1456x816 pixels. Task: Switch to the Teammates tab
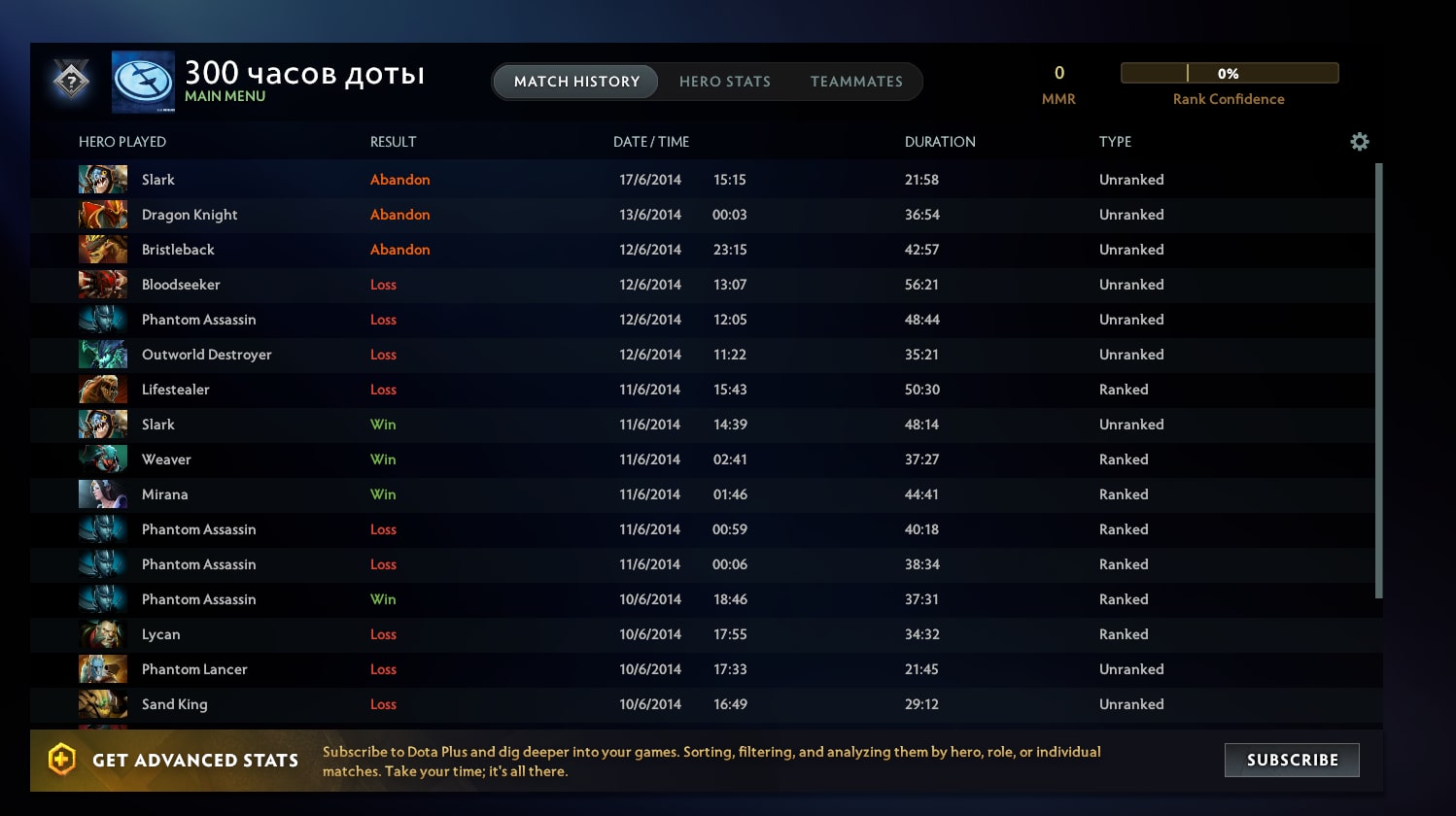pos(856,82)
